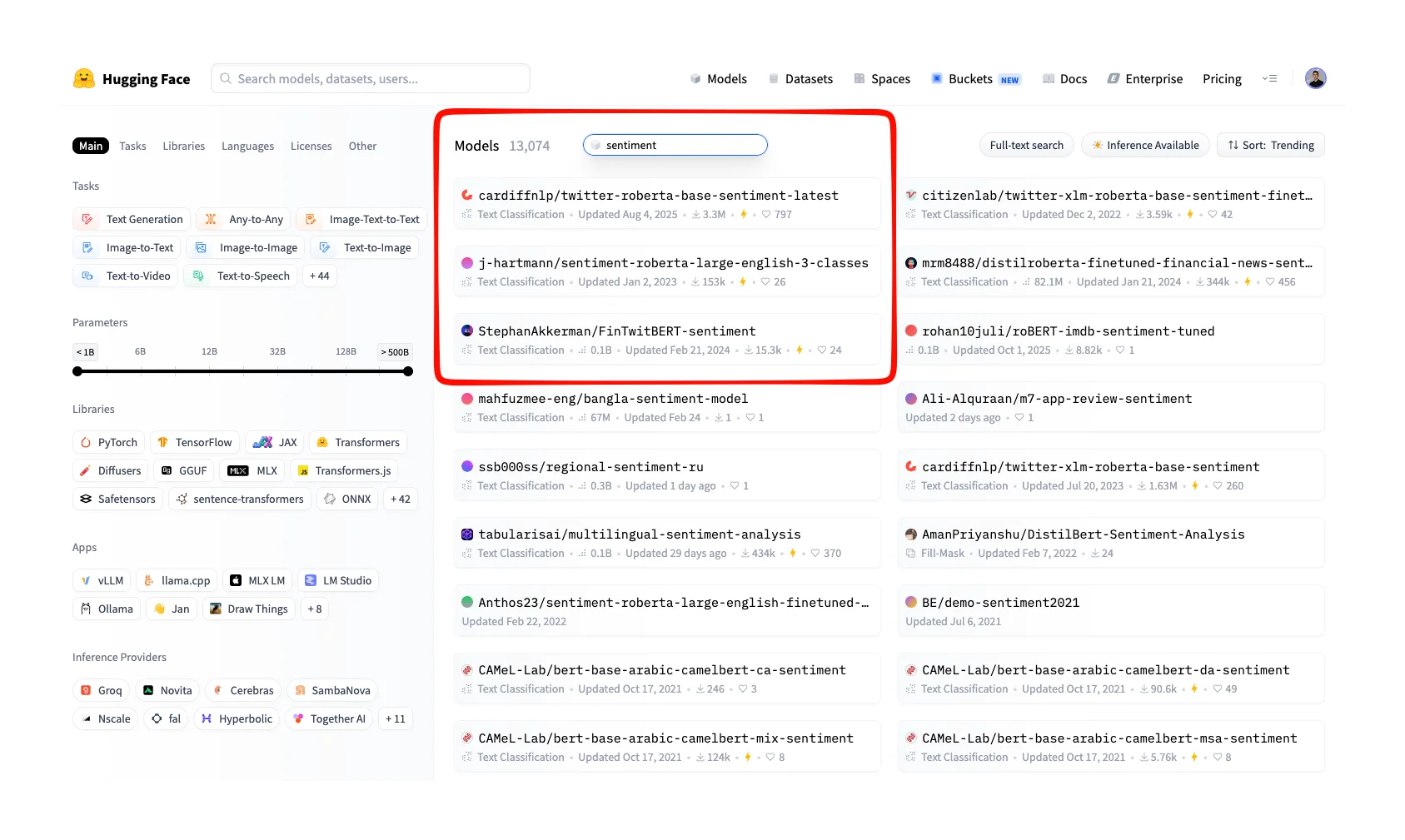The height and width of the screenshot is (840, 1405).
Task: Toggle the Any-to-Any task filter
Action: click(243, 219)
